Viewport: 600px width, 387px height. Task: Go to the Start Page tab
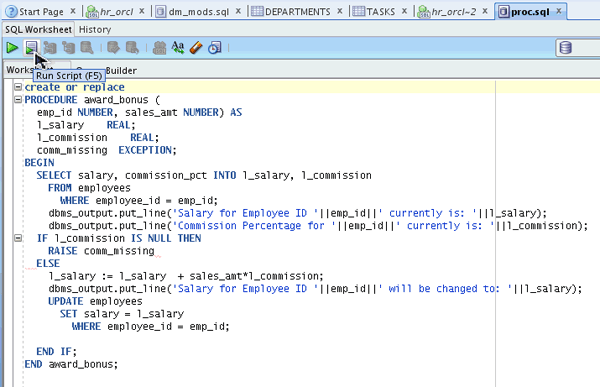[x=41, y=12]
